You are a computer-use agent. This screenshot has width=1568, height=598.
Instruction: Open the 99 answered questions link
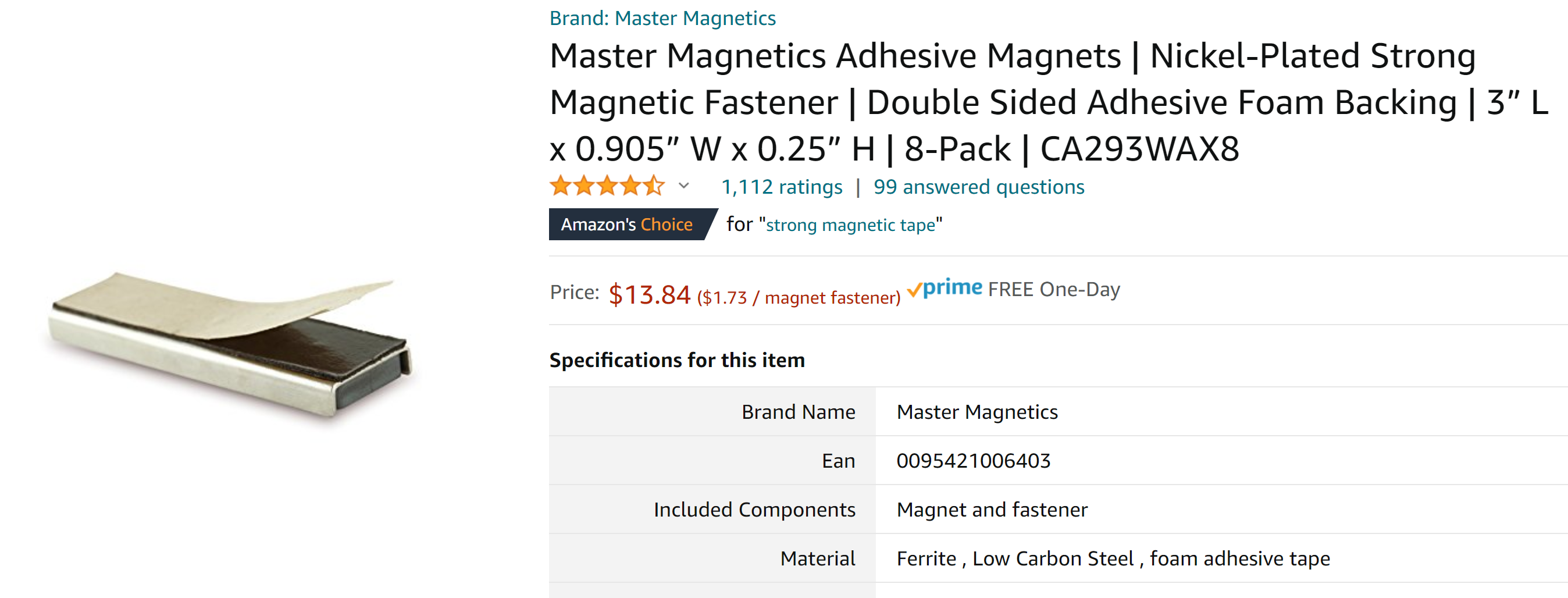point(979,187)
